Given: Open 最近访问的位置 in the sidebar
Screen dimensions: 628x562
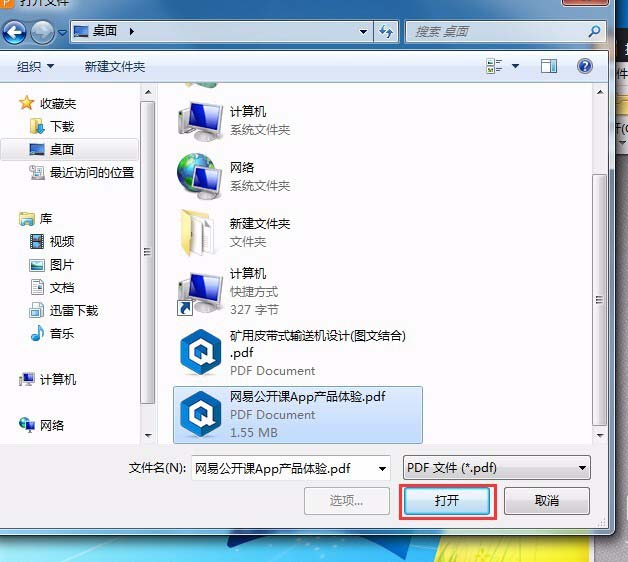Looking at the screenshot, I should 91,172.
